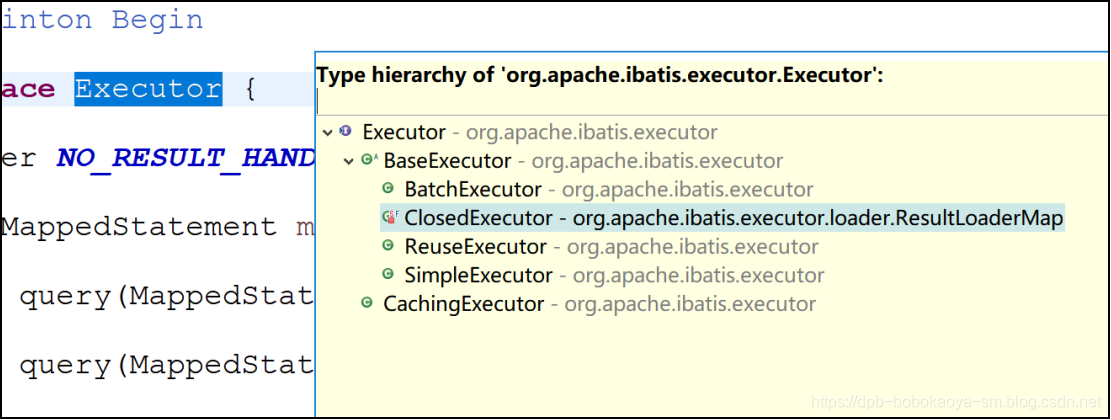
Task: Click the BaseExecutor abstract class icon
Action: [368, 160]
